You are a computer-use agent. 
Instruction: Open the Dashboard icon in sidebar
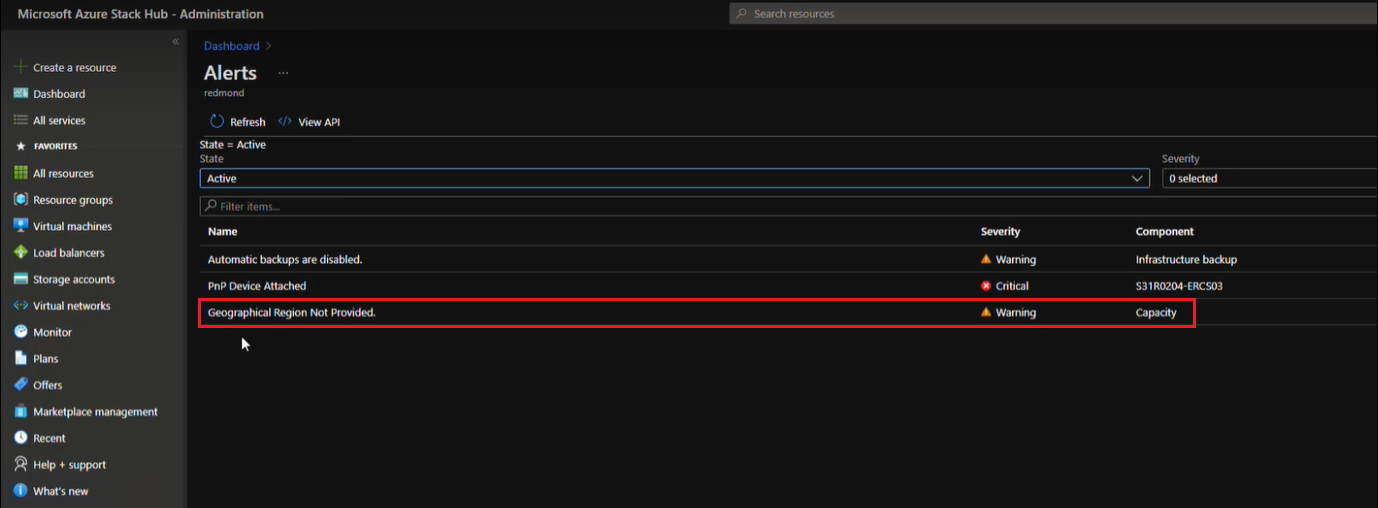[20, 93]
